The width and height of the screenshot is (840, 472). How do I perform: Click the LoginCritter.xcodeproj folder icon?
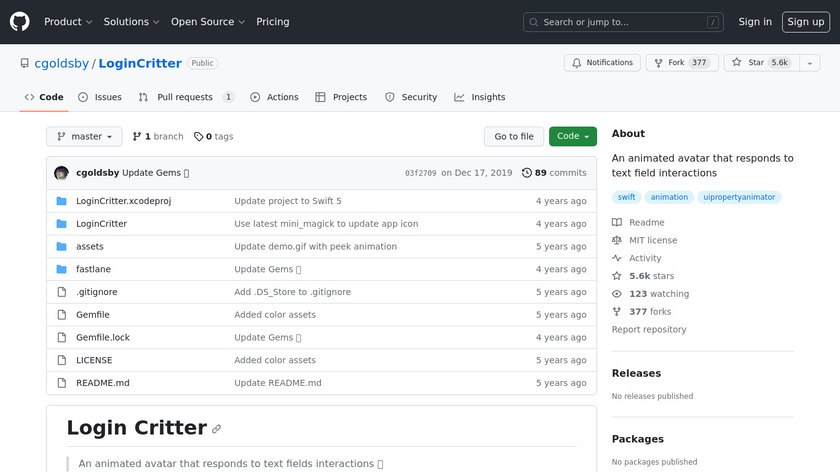tap(62, 201)
